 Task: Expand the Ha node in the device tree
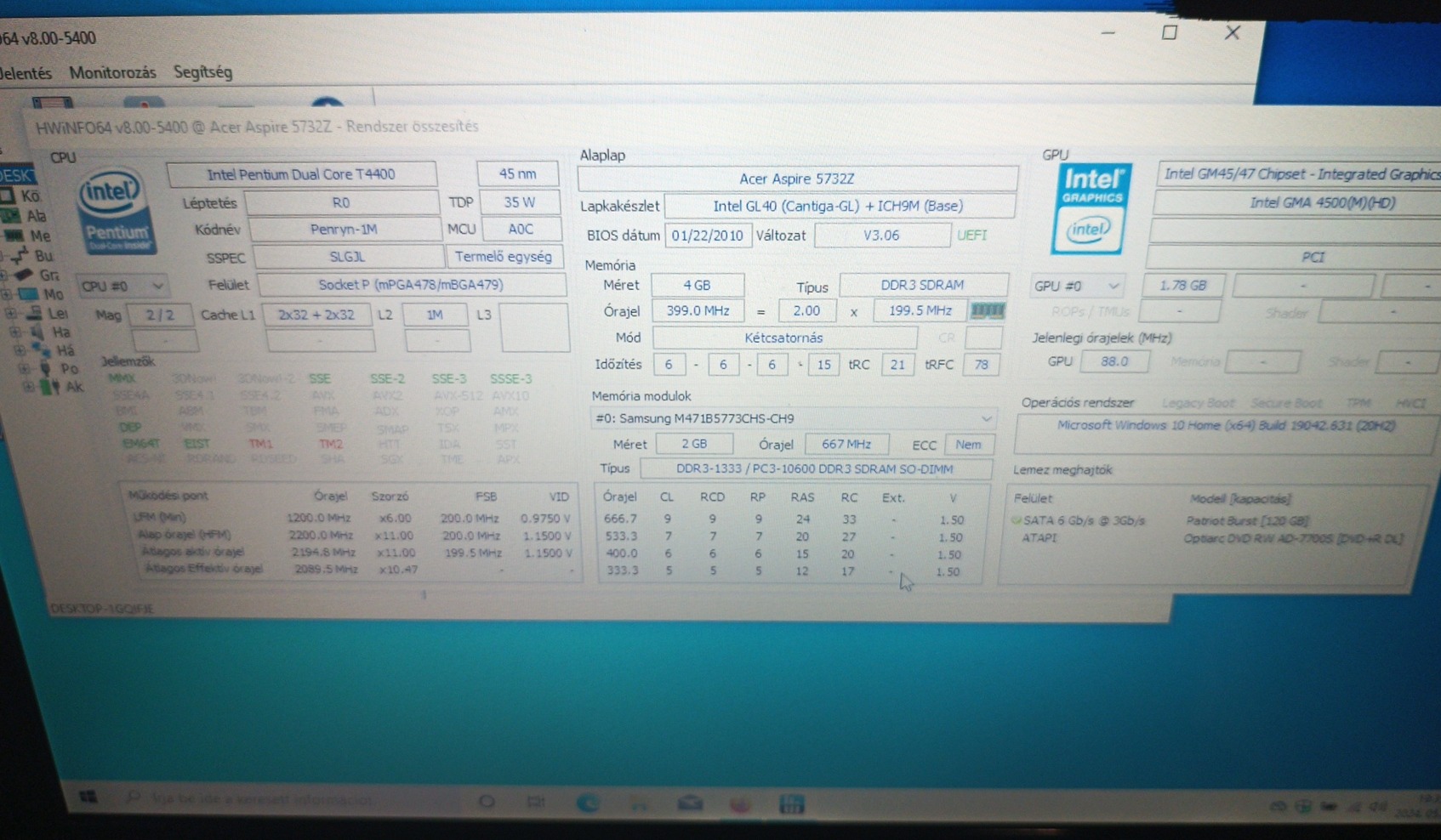tap(16, 332)
